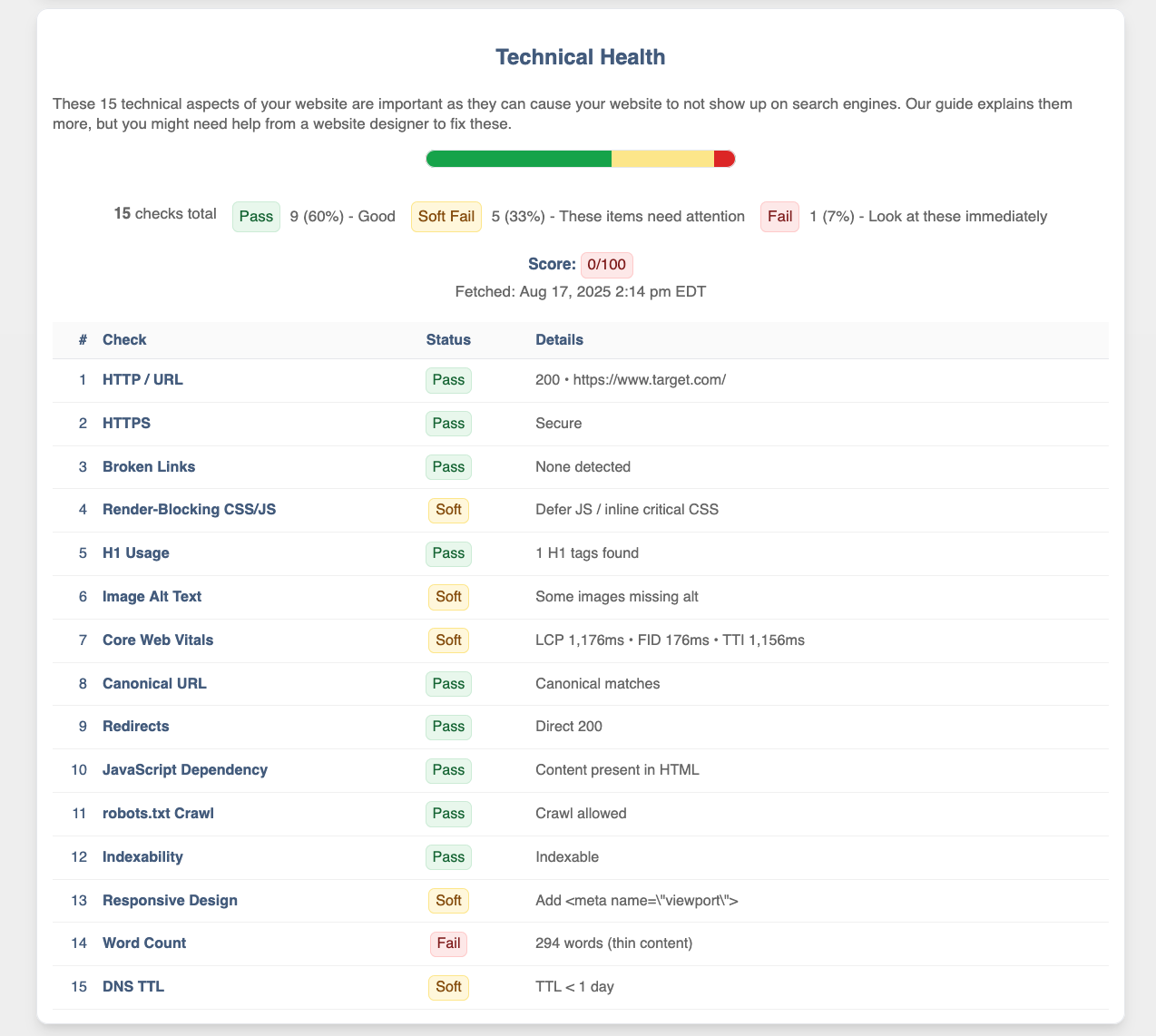Click the Technical Health title
The height and width of the screenshot is (1036, 1156).
coord(580,56)
